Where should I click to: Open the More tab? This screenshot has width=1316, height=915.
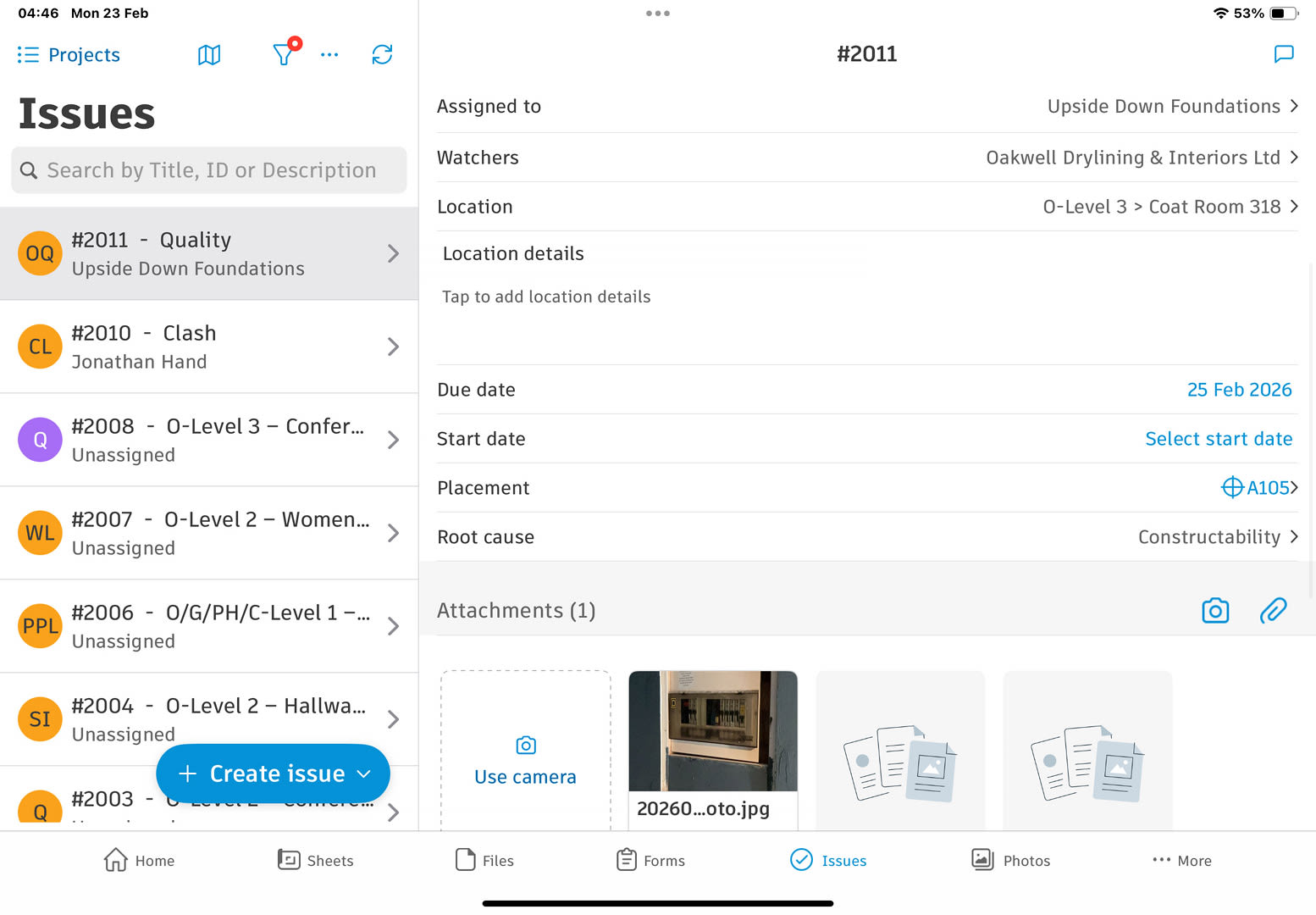[x=1181, y=860]
